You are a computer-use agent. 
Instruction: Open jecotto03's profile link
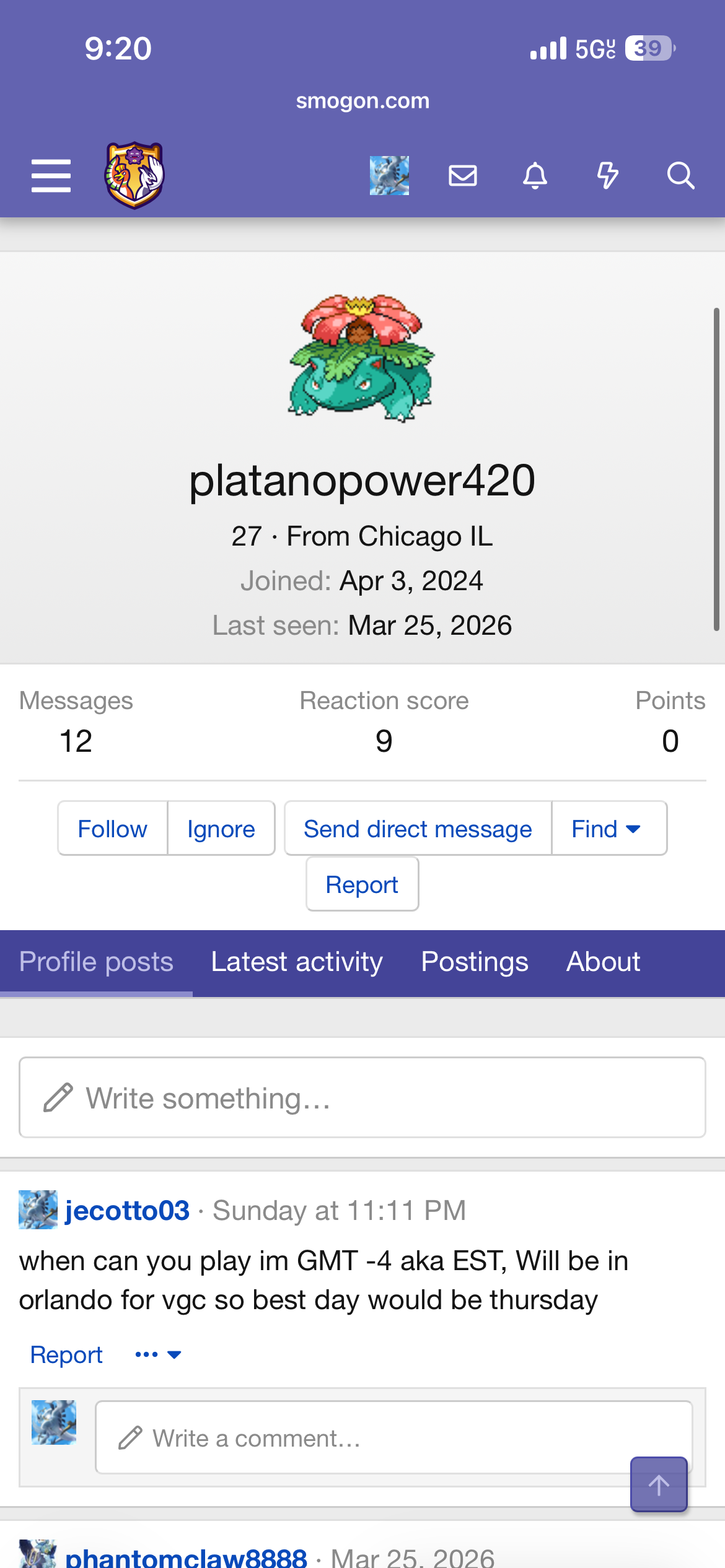click(x=127, y=1210)
